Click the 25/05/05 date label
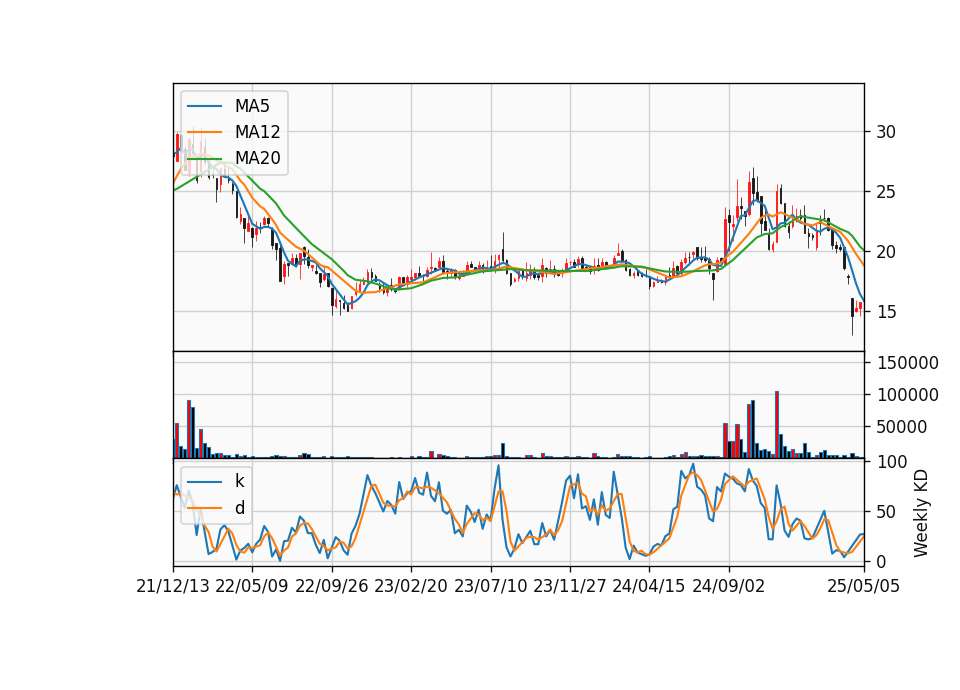Image resolution: width=960 pixels, height=690 pixels. (864, 586)
